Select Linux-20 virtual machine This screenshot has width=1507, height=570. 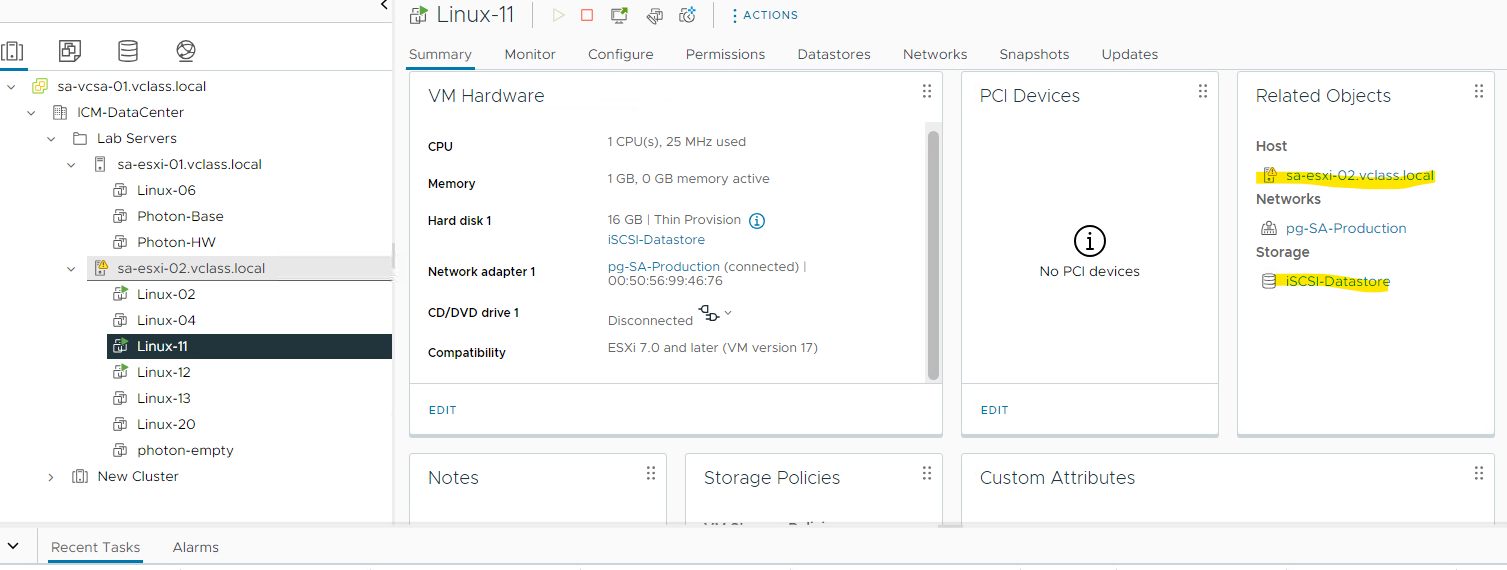(x=166, y=425)
